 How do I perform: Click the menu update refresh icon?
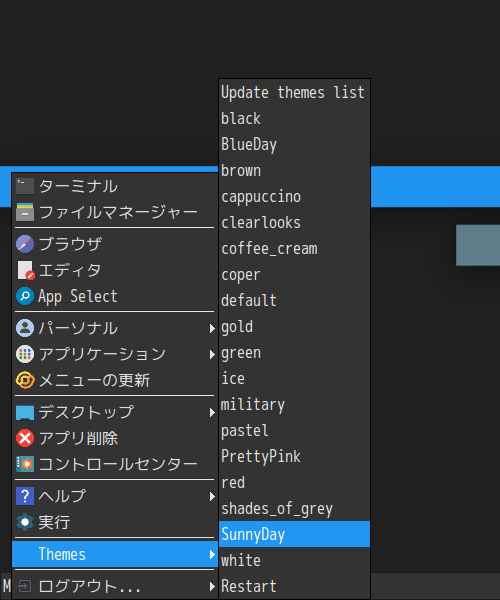coord(25,380)
